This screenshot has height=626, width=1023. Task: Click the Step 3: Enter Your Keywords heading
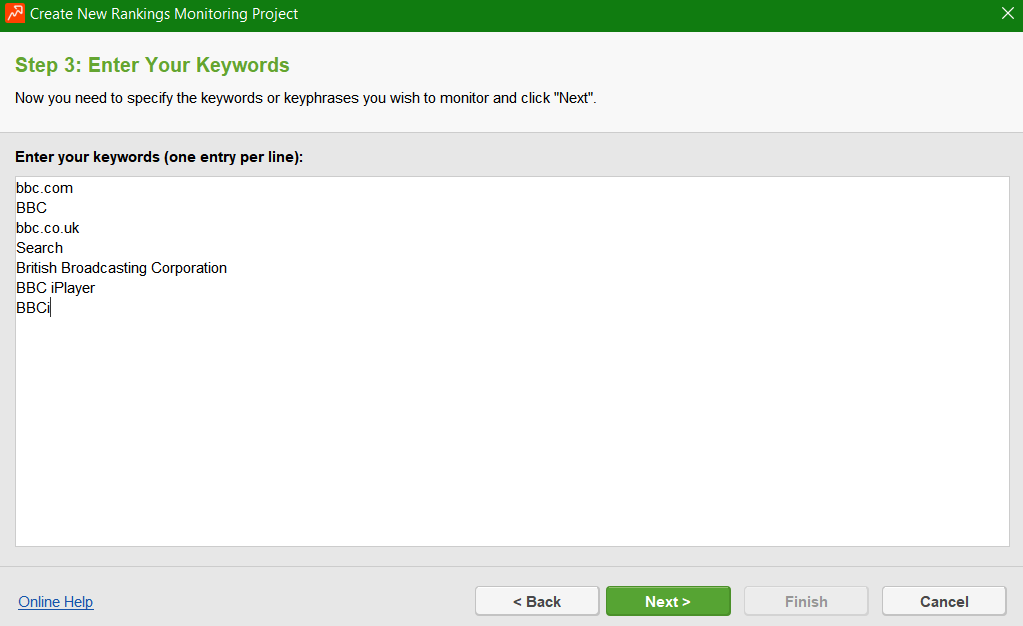(152, 66)
